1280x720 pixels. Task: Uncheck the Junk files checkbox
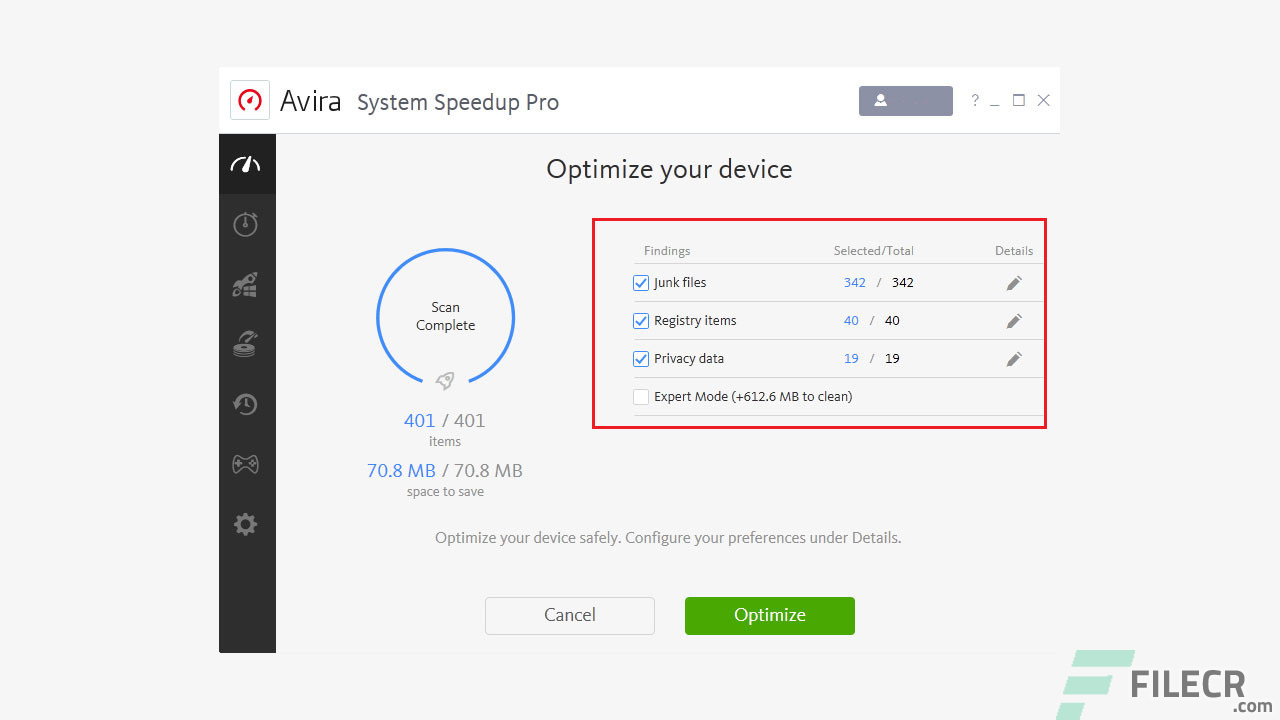(641, 283)
